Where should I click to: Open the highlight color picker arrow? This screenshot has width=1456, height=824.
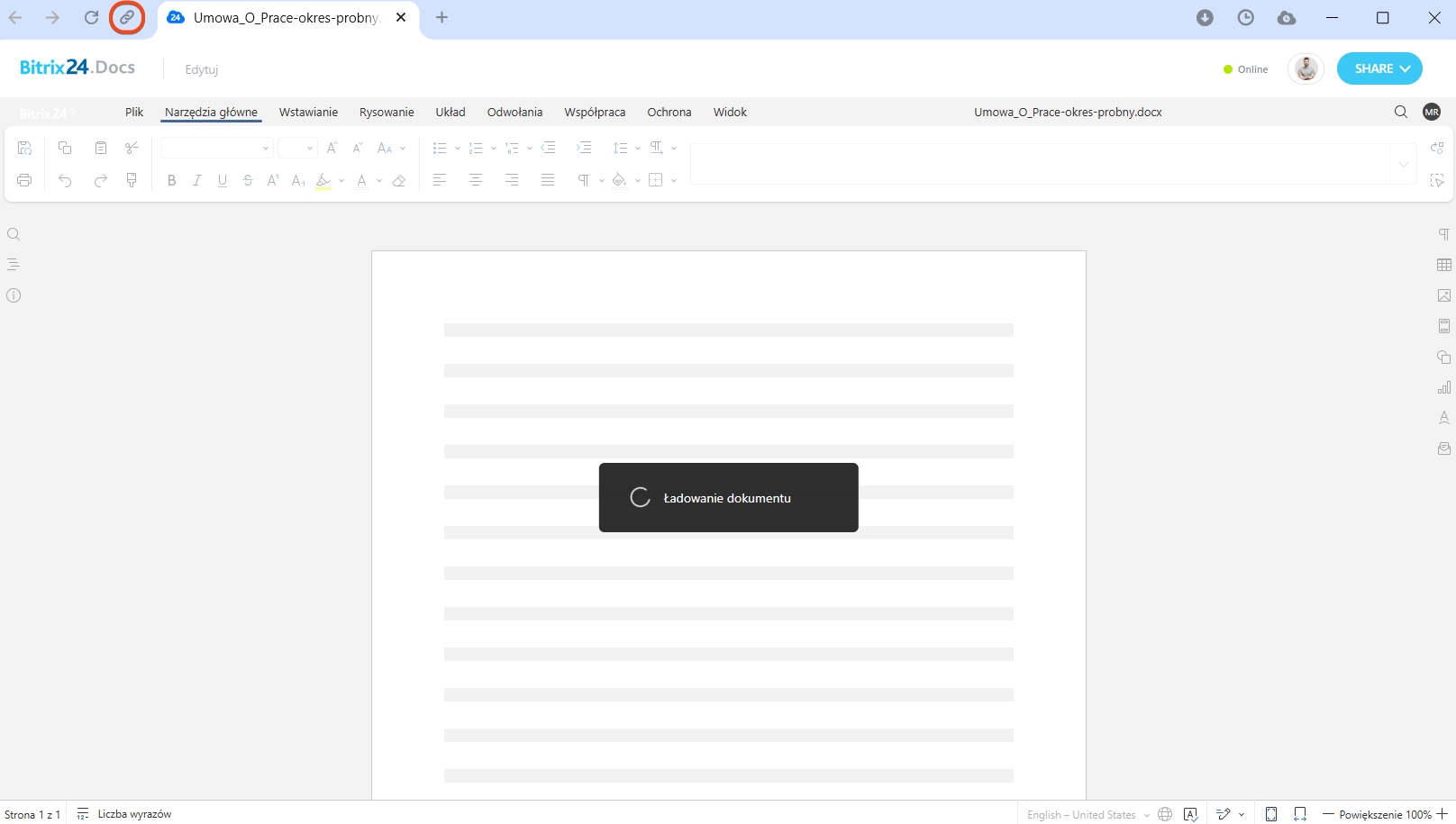(x=341, y=180)
